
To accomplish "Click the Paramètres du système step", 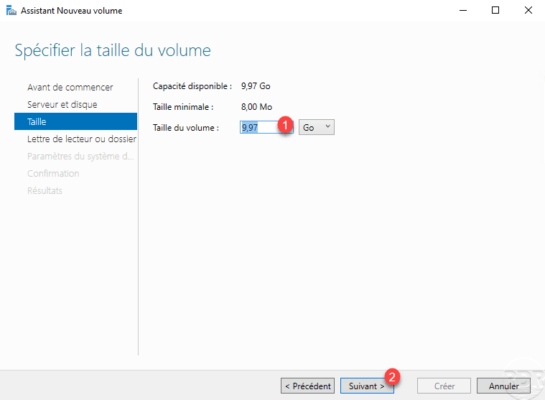I will click(x=80, y=156).
